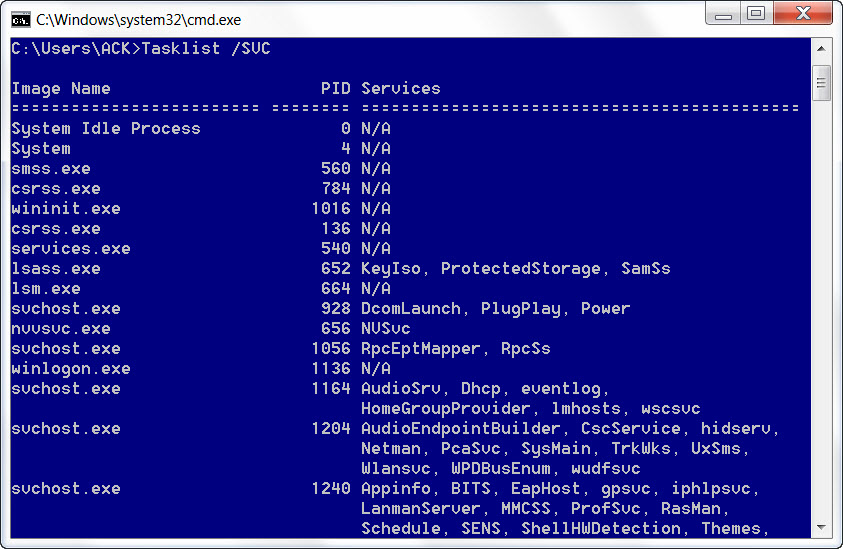This screenshot has width=843, height=549.
Task: Click the window title text C:\Windows\system32\cmd.exe
Action: click(x=138, y=19)
